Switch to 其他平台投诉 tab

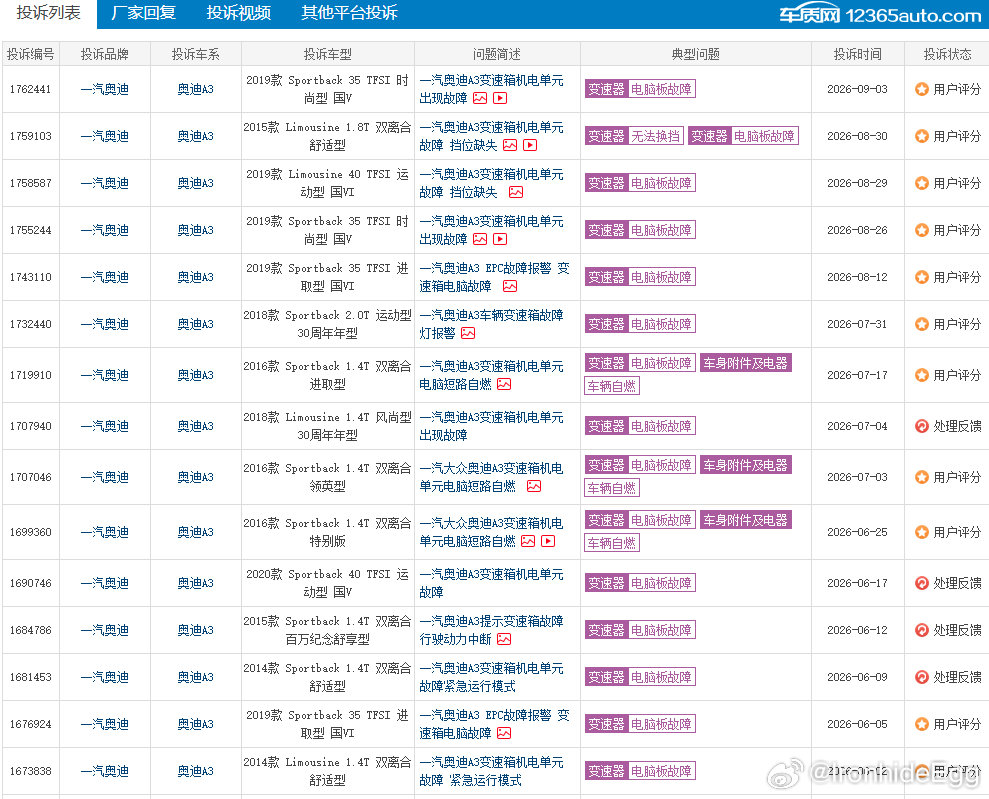pos(349,13)
